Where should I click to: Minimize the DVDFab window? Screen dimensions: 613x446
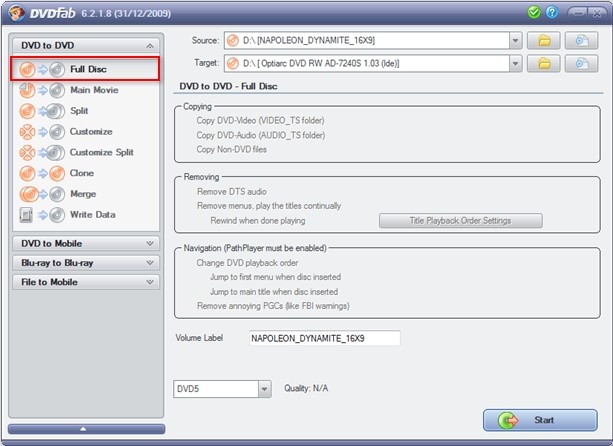579,13
